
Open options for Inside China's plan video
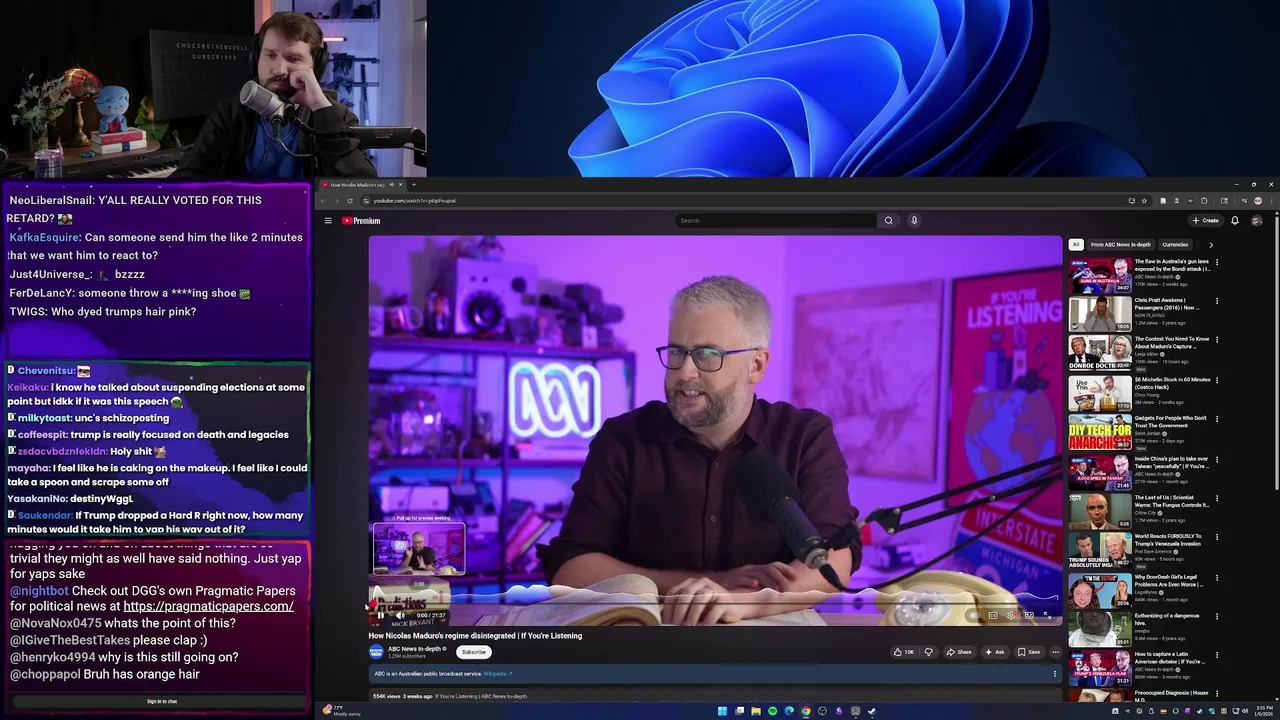coord(1217,459)
